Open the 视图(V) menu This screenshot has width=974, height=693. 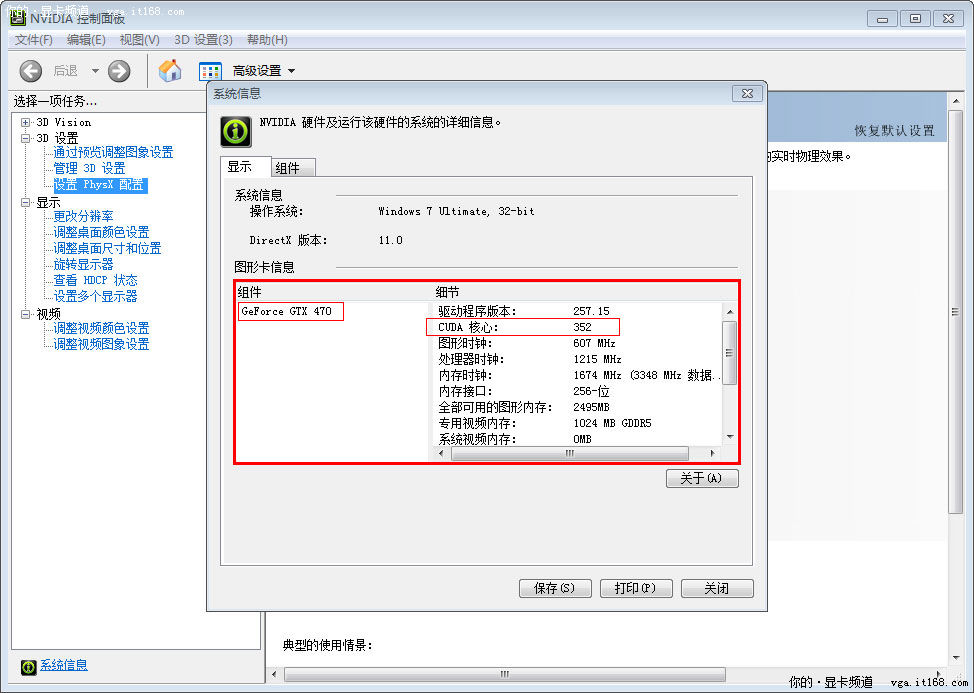coord(140,40)
